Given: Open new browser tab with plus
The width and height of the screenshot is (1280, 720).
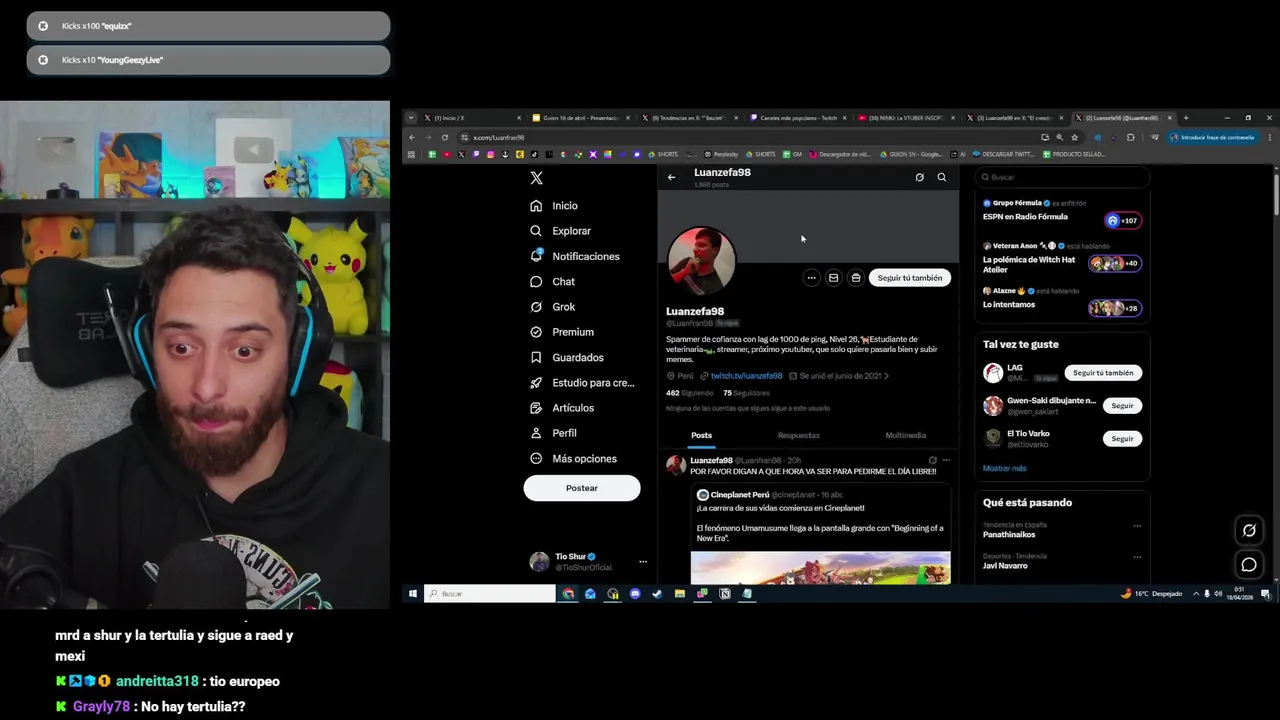Looking at the screenshot, I should coord(1186,118).
